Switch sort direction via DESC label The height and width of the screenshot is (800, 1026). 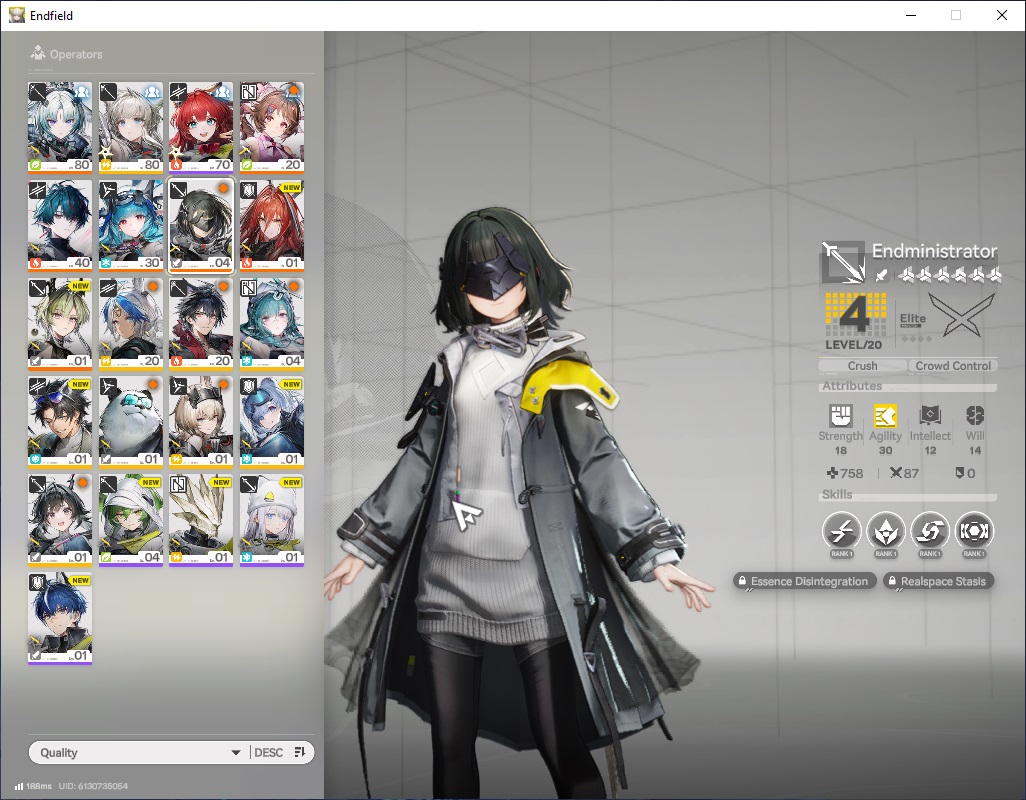click(268, 753)
